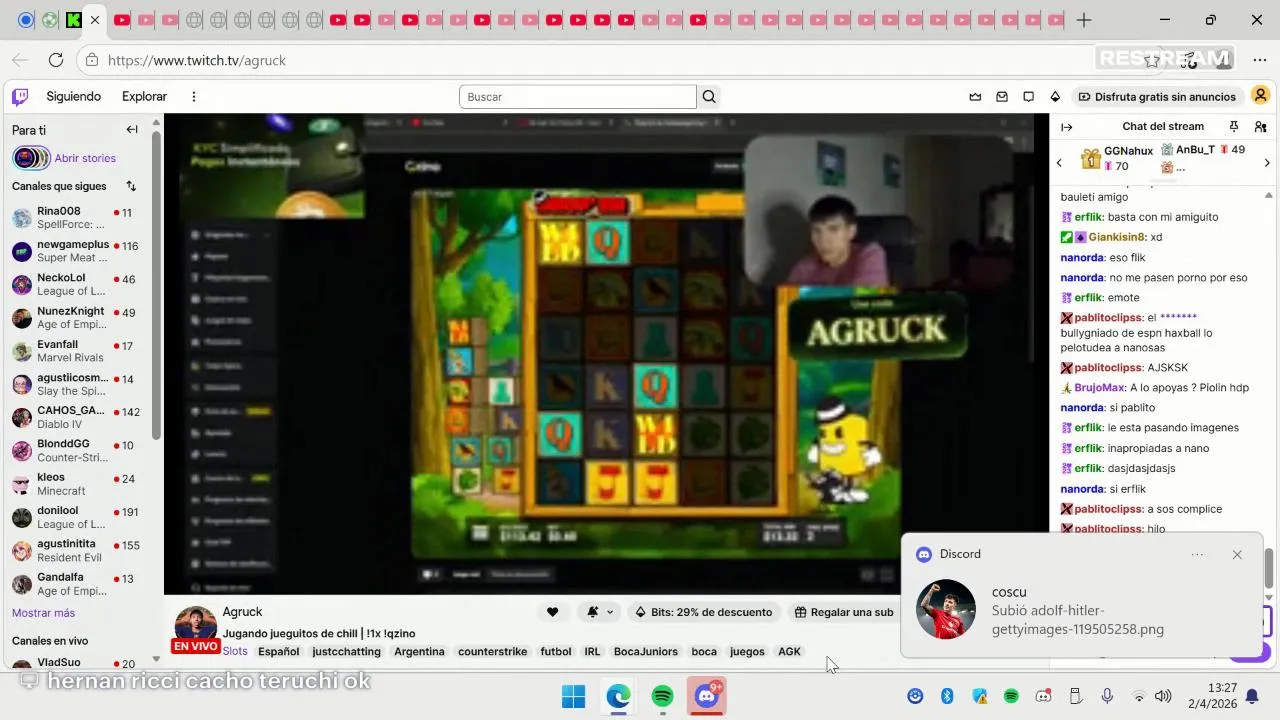Open the Windows Start menu
Viewport: 1280px width, 720px height.
[x=573, y=696]
